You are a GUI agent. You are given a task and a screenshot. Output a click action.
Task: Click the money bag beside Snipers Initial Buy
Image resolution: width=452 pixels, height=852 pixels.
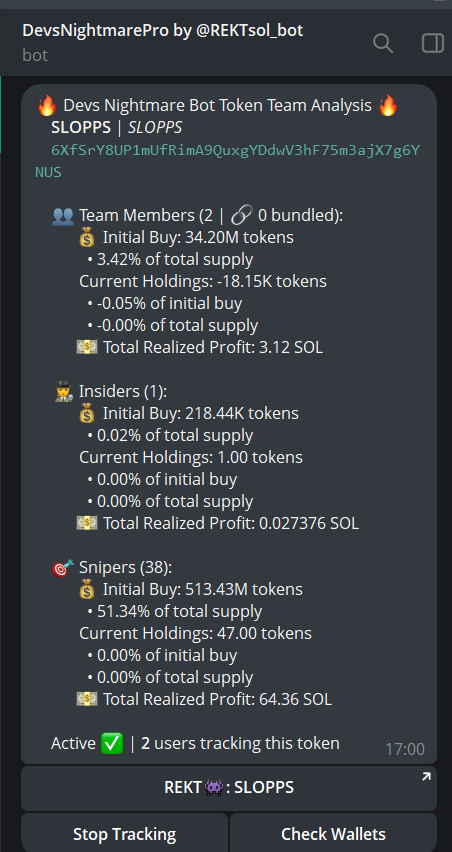click(x=87, y=590)
